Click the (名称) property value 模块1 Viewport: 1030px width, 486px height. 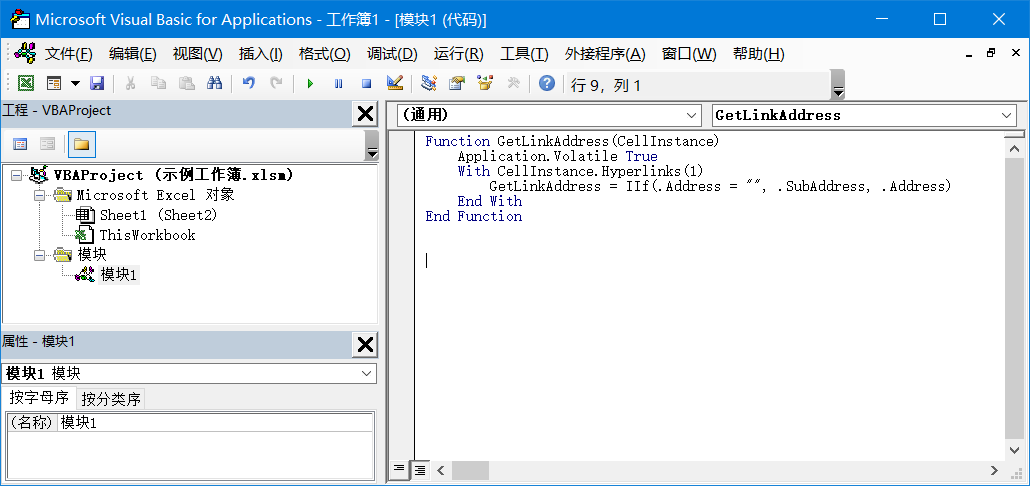(215, 423)
